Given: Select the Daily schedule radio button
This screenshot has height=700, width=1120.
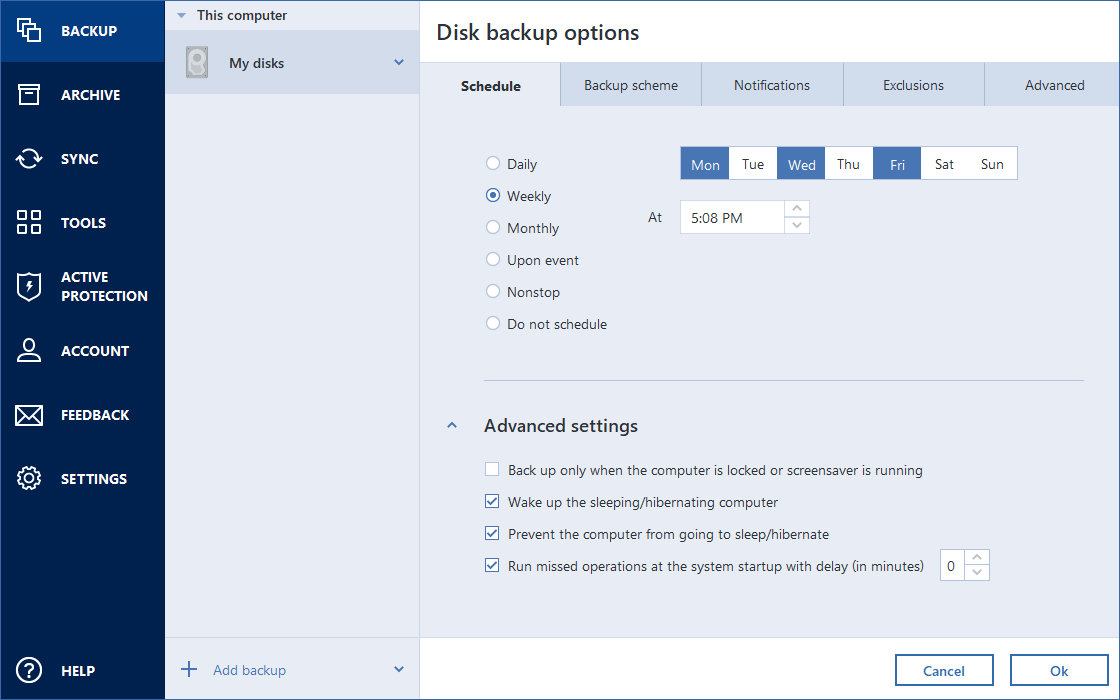Looking at the screenshot, I should point(493,164).
